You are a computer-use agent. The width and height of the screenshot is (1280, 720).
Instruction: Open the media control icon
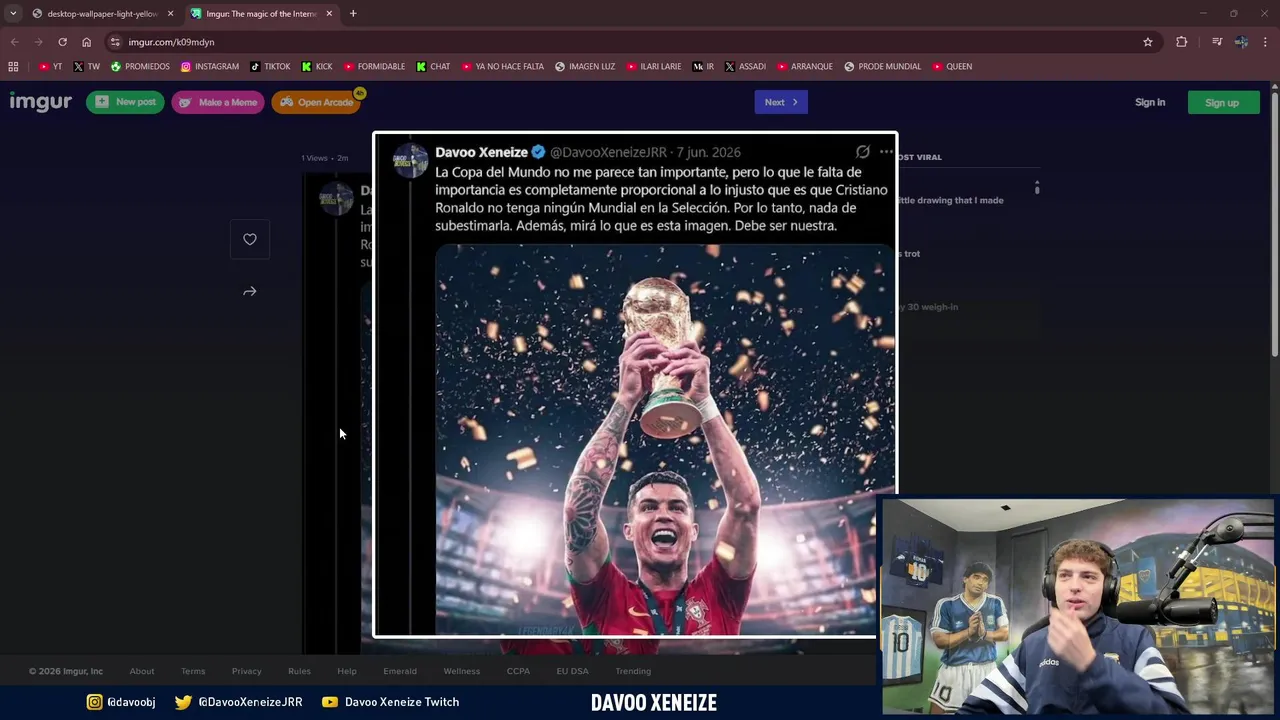tap(1217, 42)
